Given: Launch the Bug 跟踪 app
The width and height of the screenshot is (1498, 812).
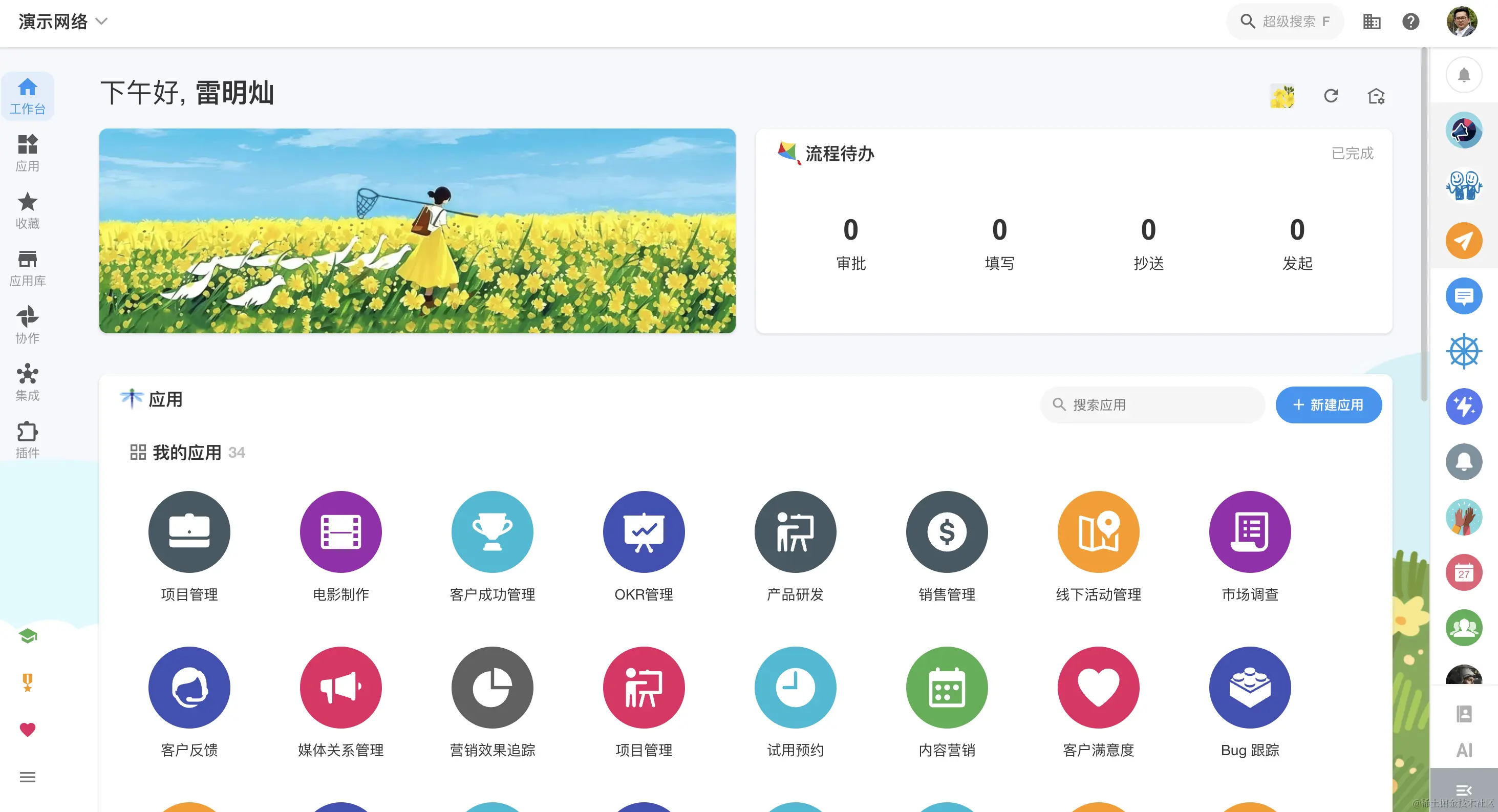Looking at the screenshot, I should click(1249, 687).
